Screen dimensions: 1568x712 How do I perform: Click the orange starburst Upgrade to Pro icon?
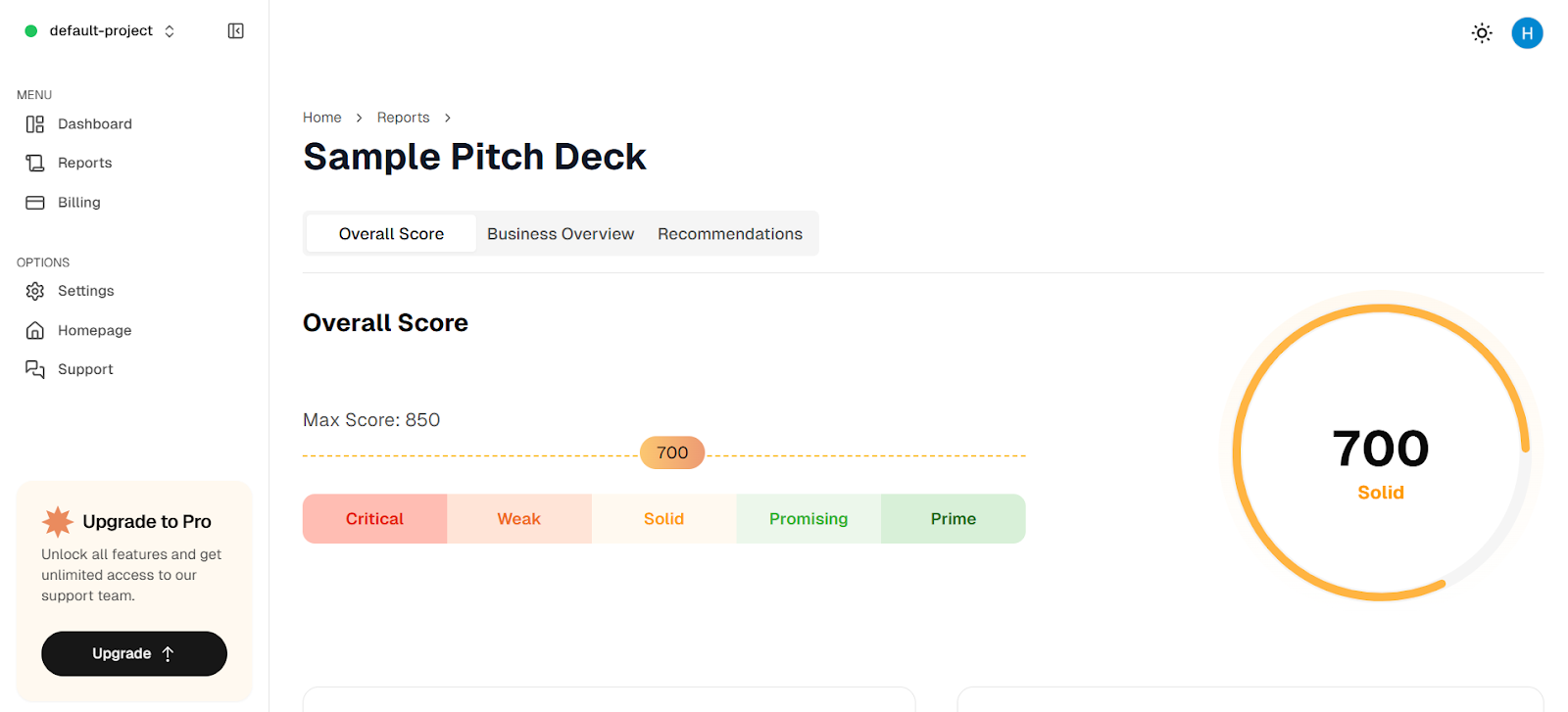pos(58,522)
